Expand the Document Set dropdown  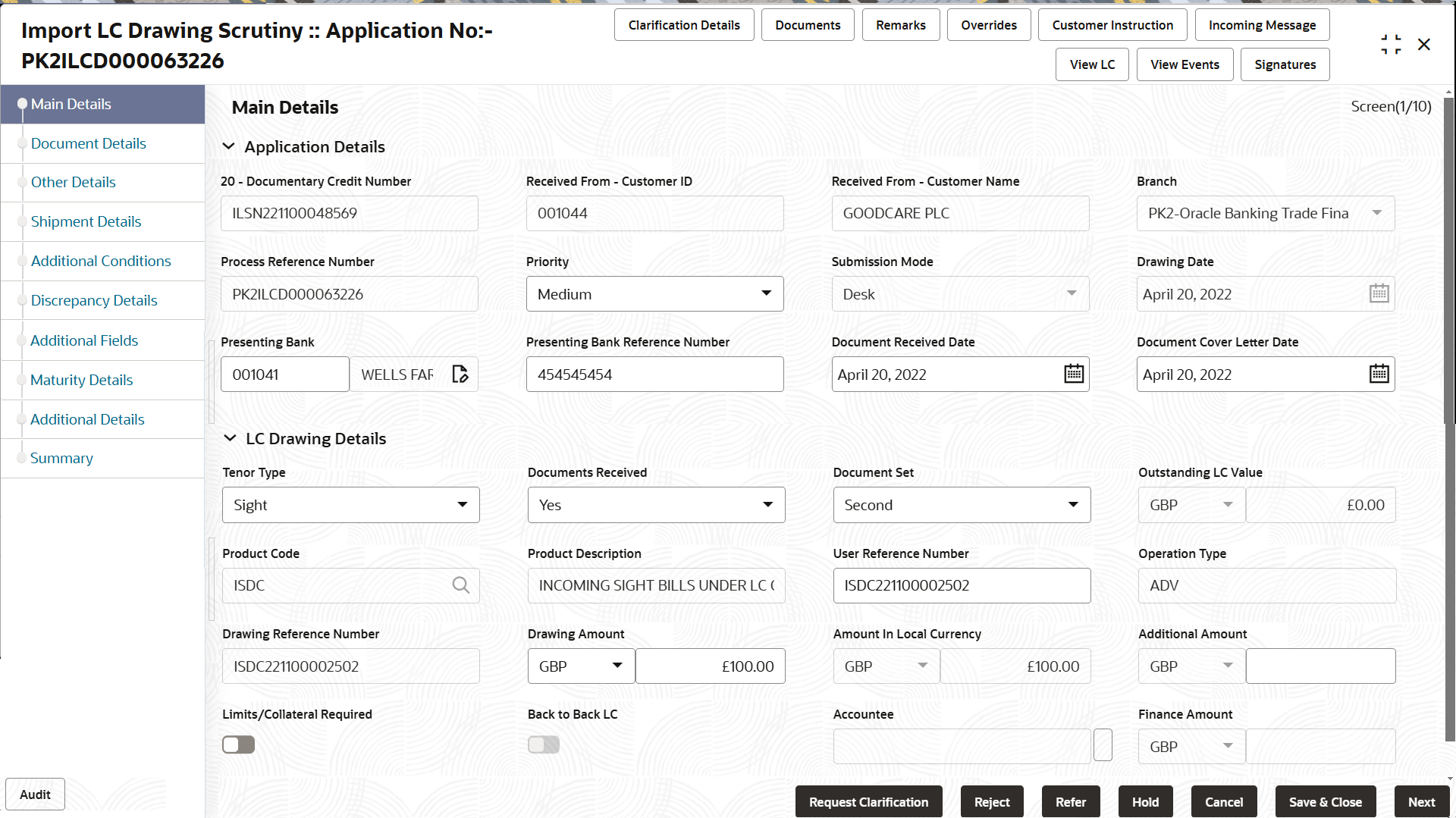click(1072, 504)
